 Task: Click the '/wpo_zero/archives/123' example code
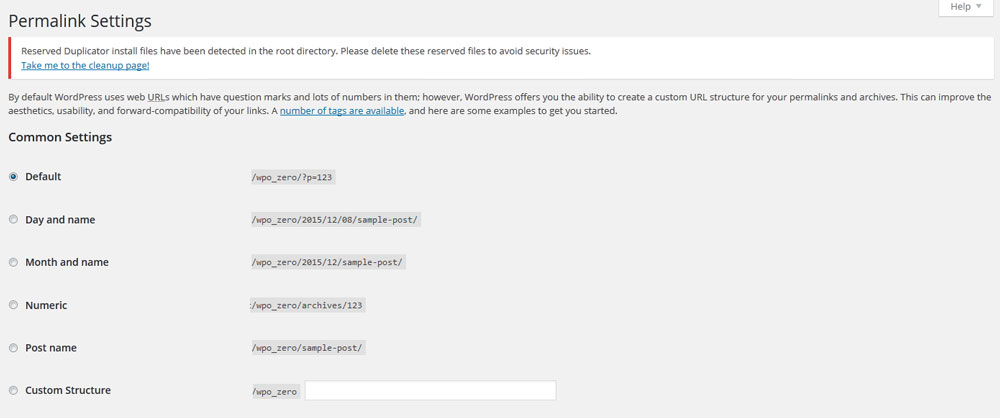[x=308, y=306]
